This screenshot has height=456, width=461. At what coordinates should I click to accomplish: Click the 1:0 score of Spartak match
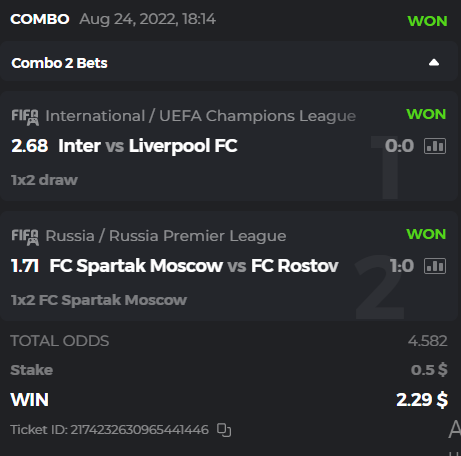(402, 266)
